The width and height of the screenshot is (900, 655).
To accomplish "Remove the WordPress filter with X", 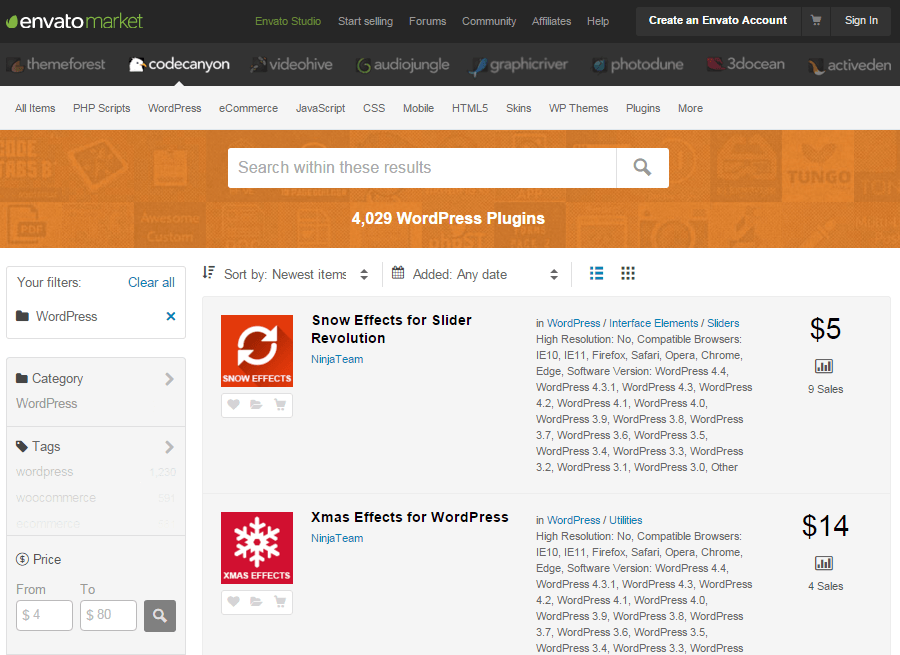I will [170, 316].
